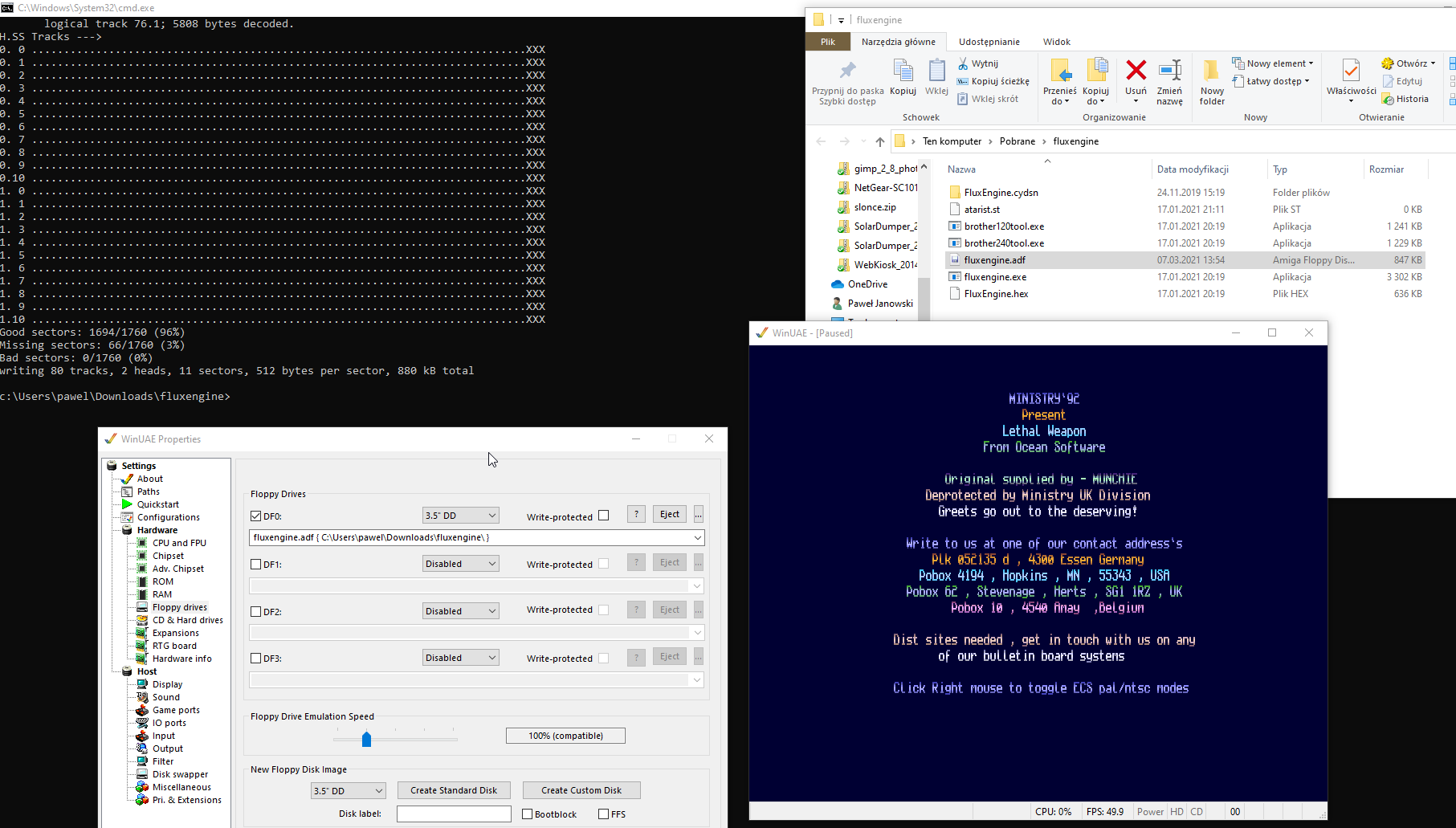Click Create Standard Disk button
This screenshot has width=1456, height=828.
point(454,790)
